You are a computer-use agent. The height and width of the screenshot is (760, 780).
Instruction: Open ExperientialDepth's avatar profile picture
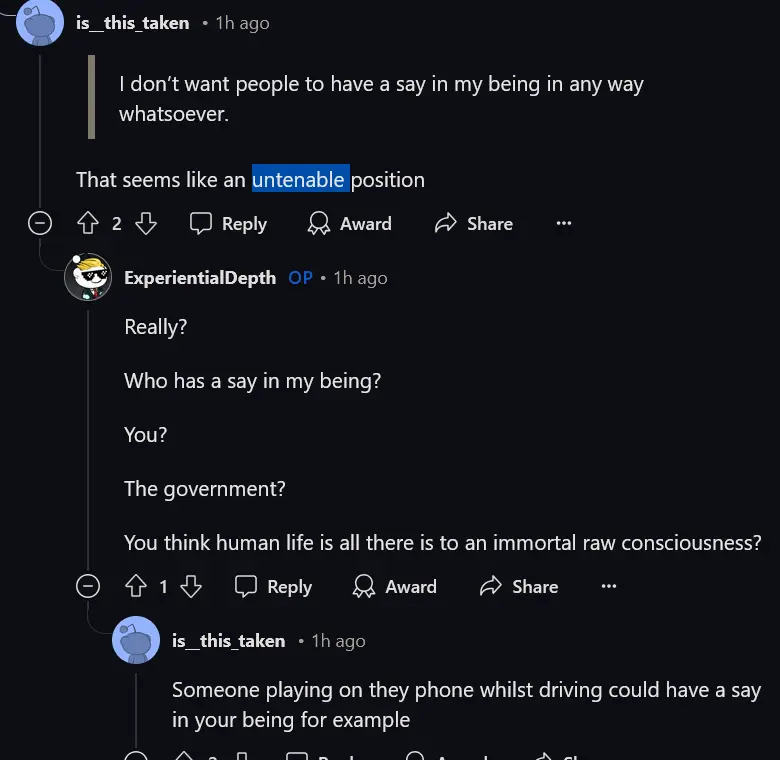click(87, 277)
